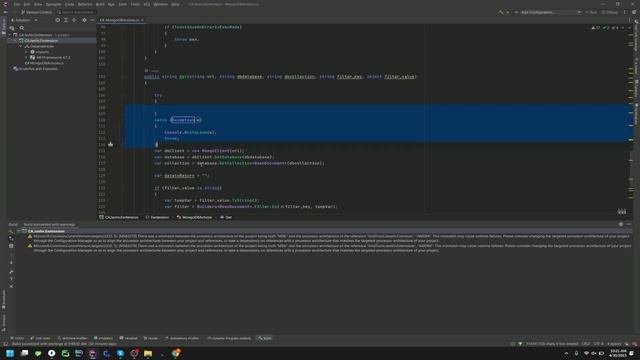Viewport: 640px width, 360px height.
Task: Click the Debug button
Action: (x=610, y=12)
